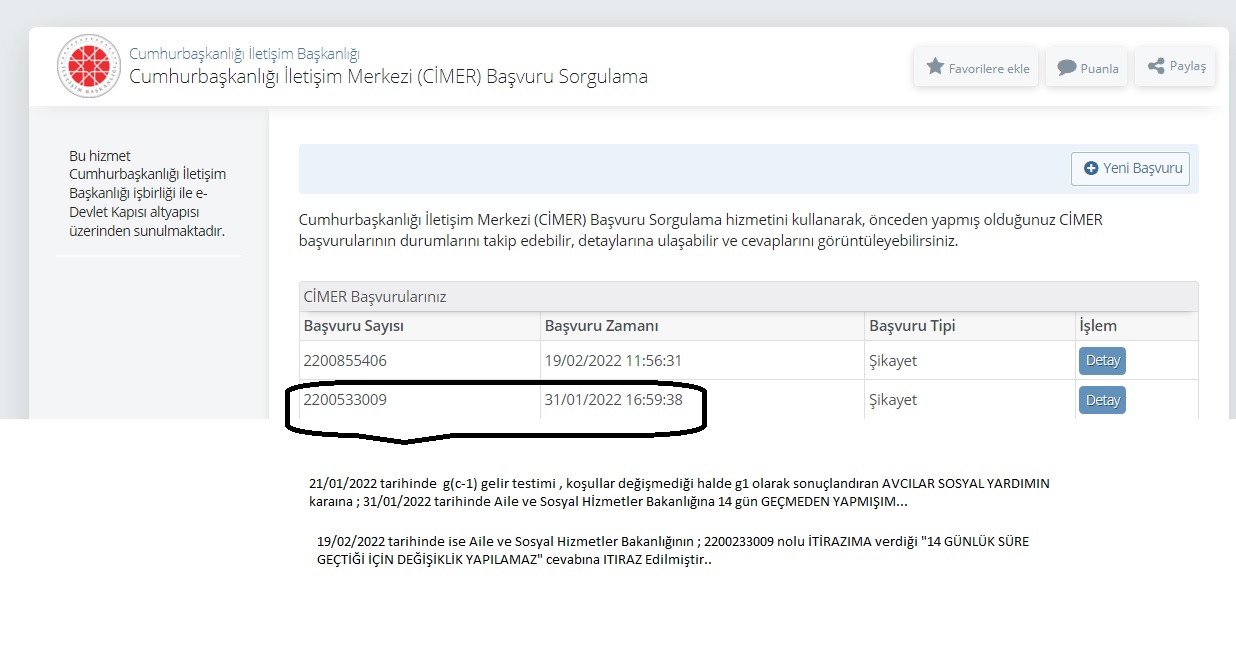Click the date 19/02/2022 11:56:31
Screen dimensions: 1236x666
click(x=613, y=361)
